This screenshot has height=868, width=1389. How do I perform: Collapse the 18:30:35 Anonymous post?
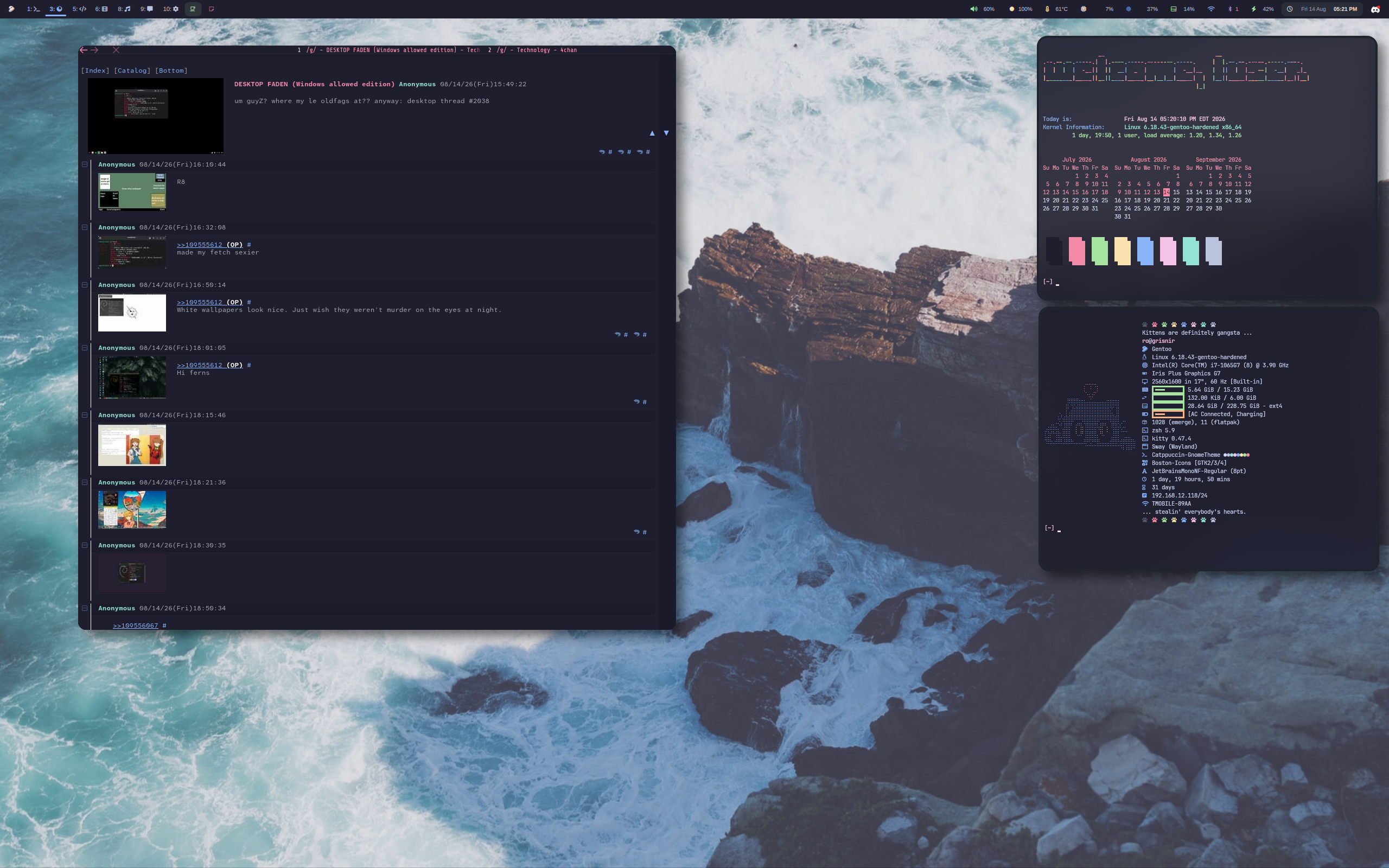click(x=85, y=545)
